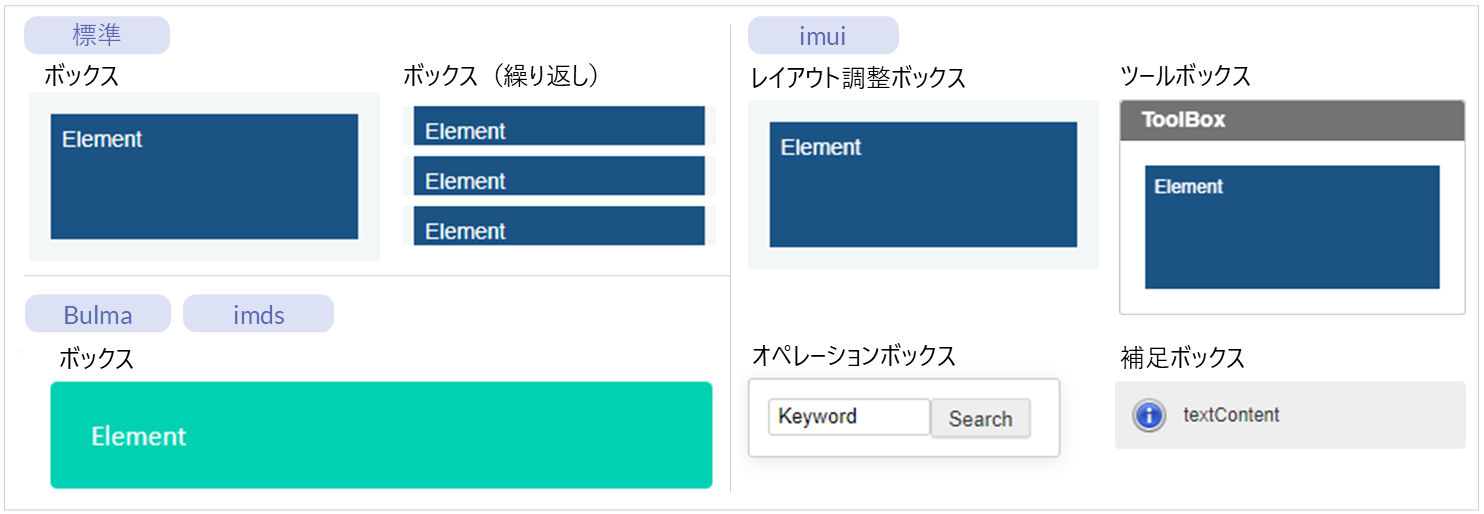Click the Element box under レイアウト調整ボックス
This screenshot has height=514, width=1484.
(923, 185)
